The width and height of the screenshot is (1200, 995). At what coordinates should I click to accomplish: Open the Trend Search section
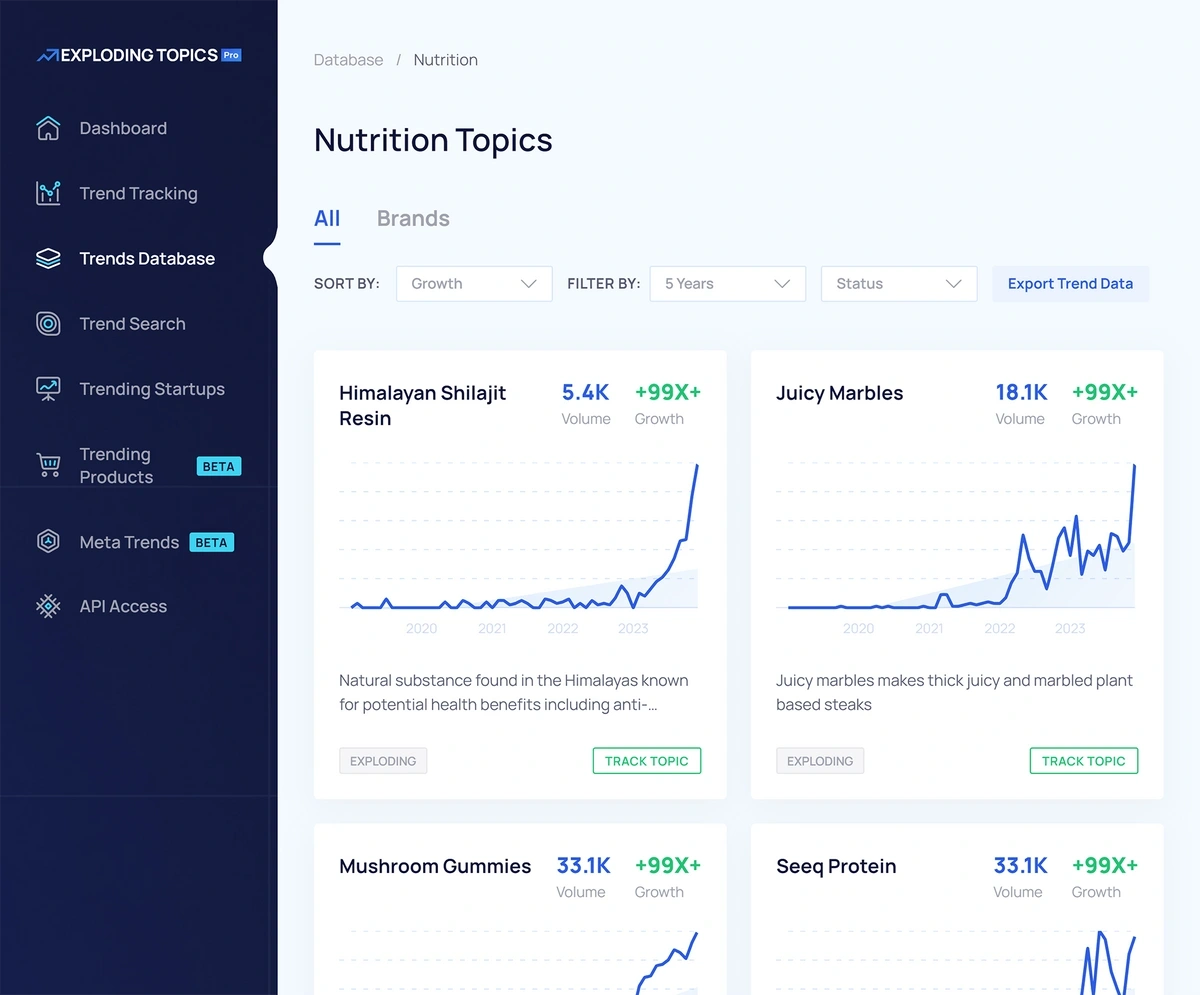[x=132, y=323]
